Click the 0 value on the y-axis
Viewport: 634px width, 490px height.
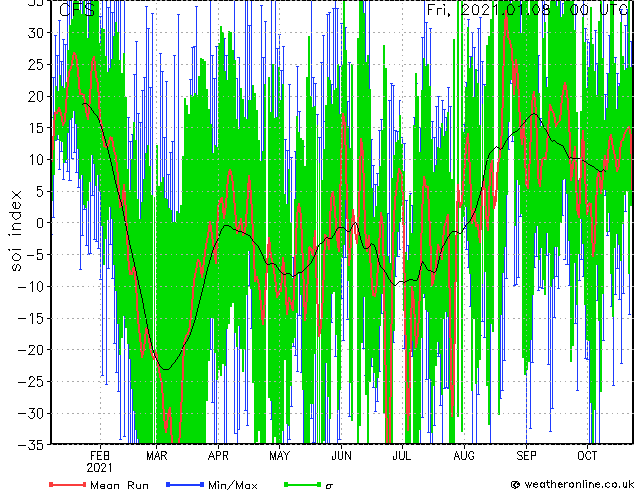click(x=40, y=223)
